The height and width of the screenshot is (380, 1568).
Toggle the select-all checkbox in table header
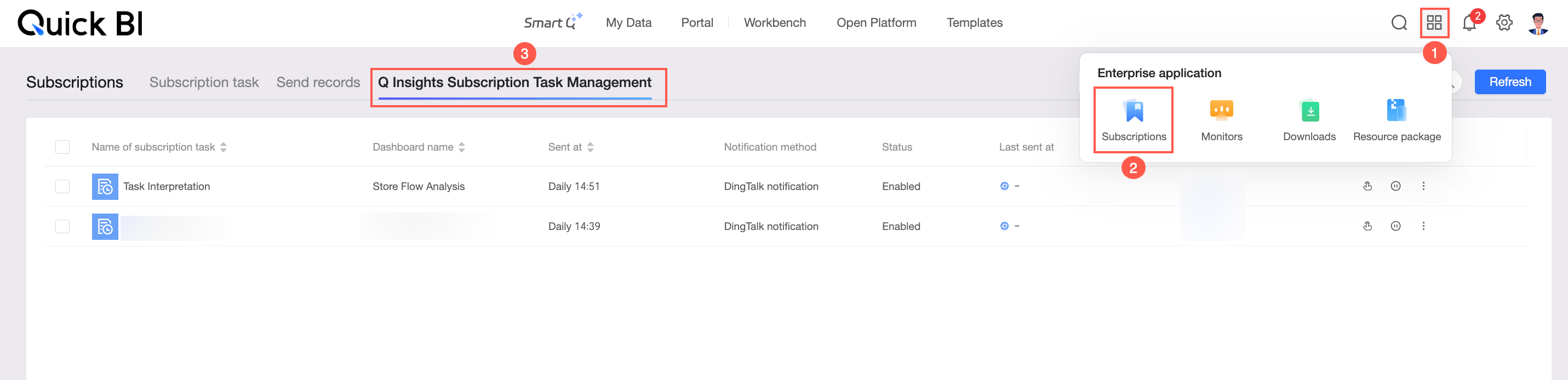coord(62,147)
